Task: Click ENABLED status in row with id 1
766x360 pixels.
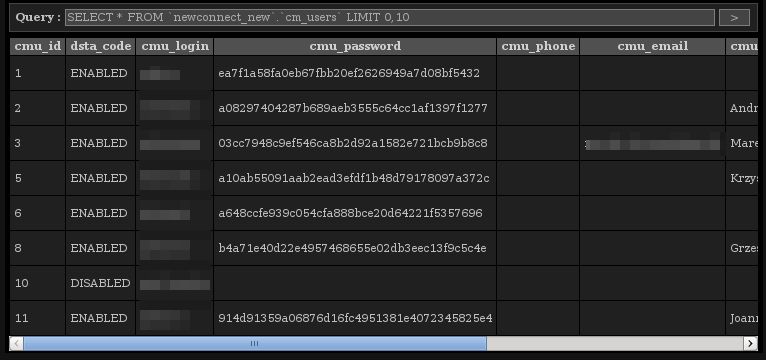Action: [x=99, y=73]
